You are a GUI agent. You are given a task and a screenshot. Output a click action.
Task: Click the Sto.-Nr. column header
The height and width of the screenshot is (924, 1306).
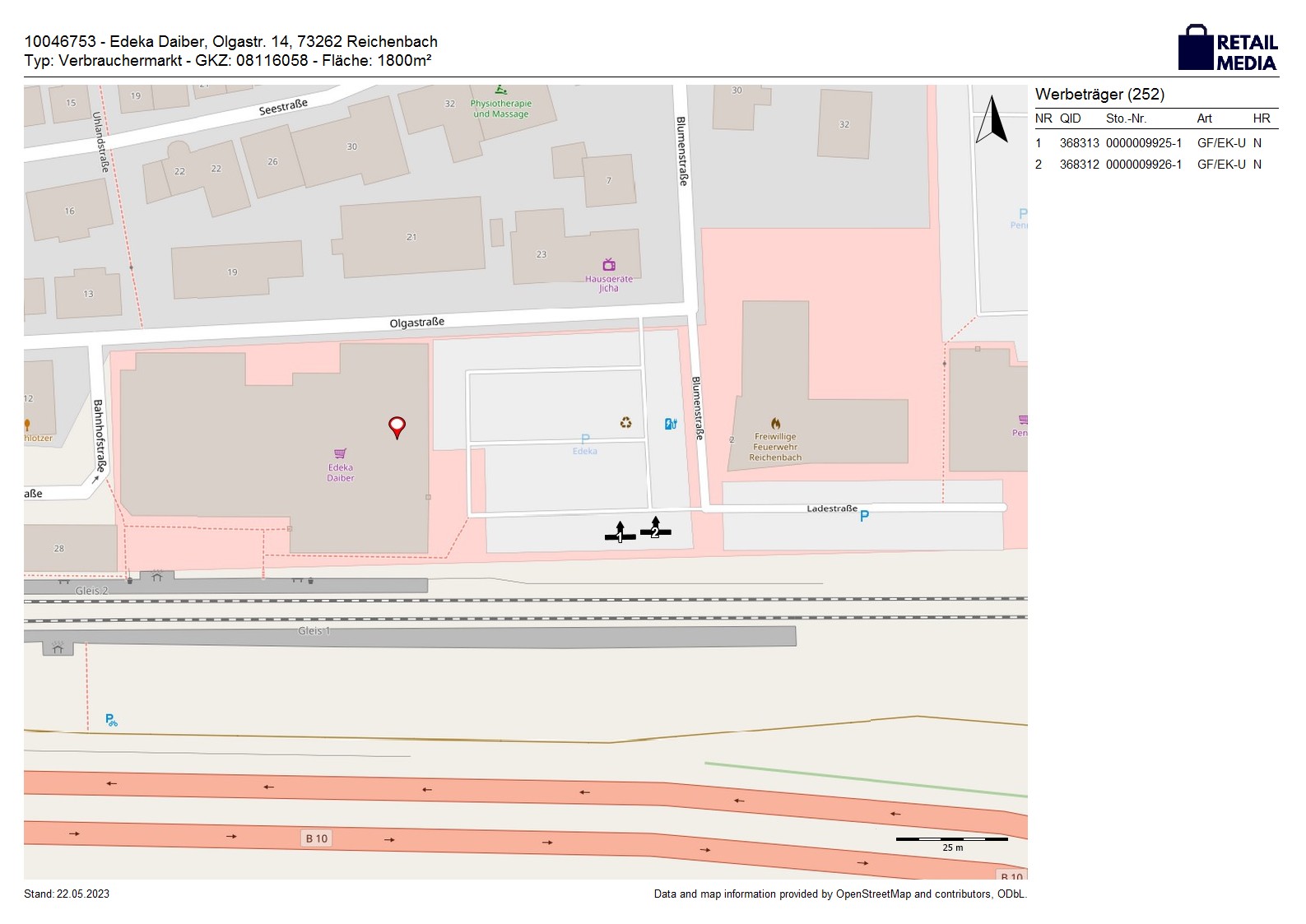(x=1126, y=118)
